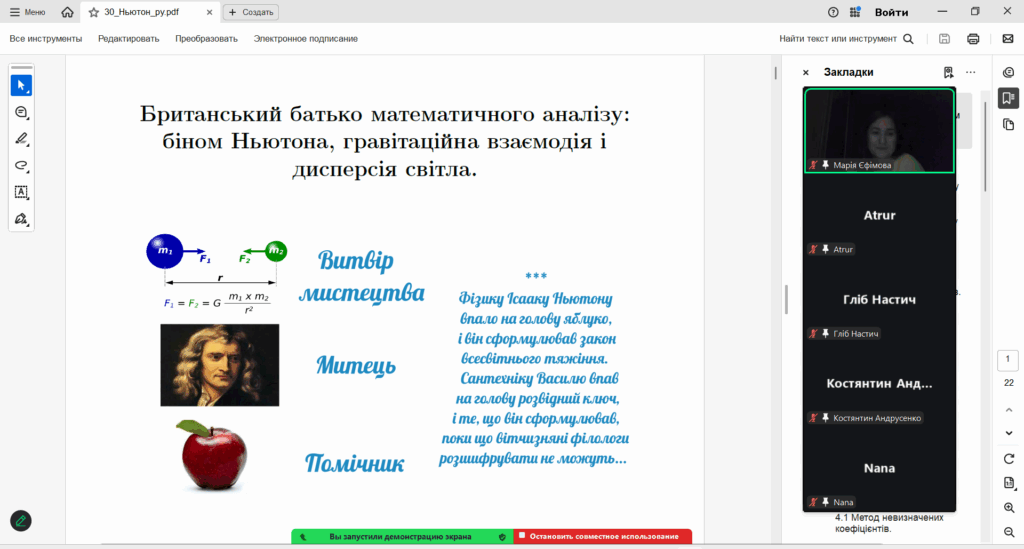Screen dimensions: 1024x549
Task: Toggle the pages thumbnail panel icon
Action: tap(1008, 124)
